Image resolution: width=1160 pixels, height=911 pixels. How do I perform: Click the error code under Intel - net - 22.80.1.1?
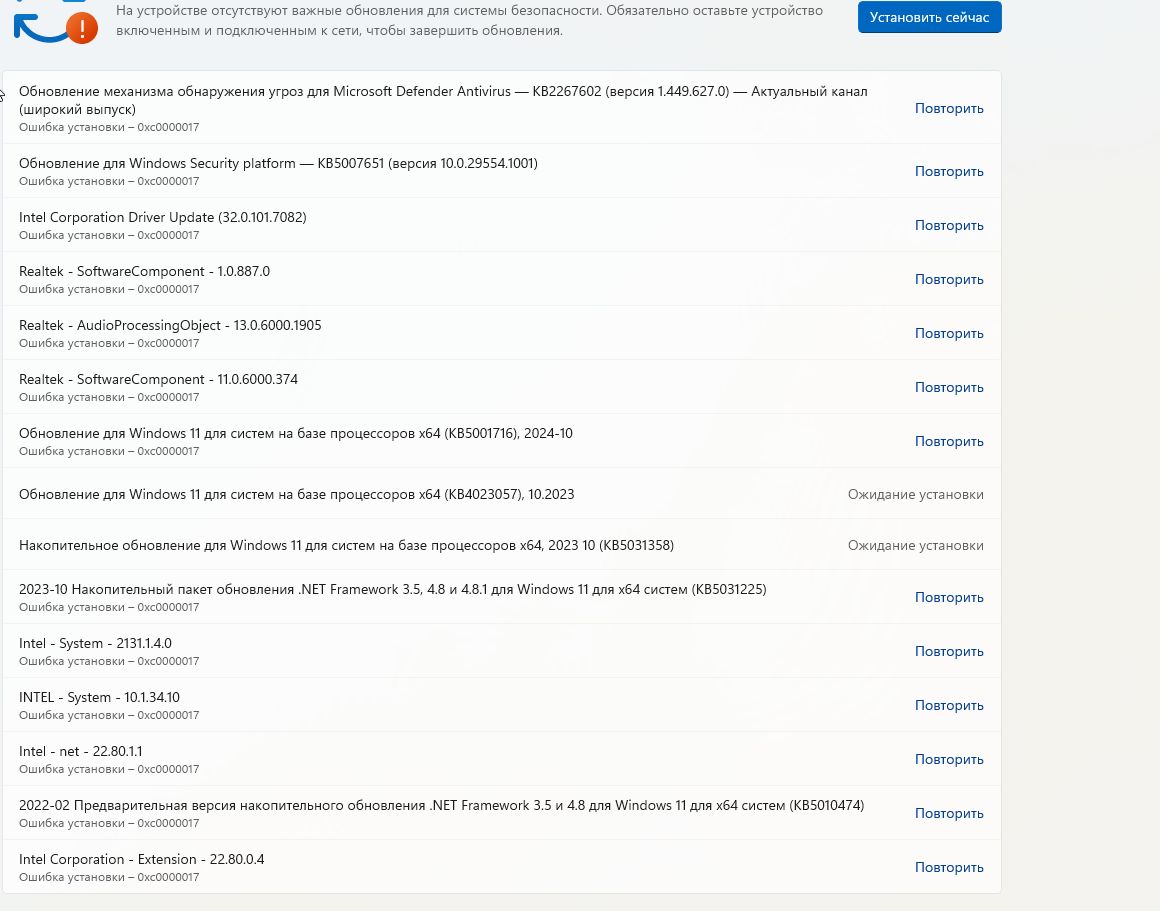(x=109, y=770)
